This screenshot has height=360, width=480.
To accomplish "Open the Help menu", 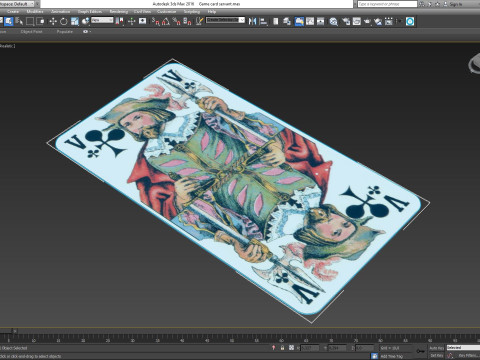I will [212, 12].
